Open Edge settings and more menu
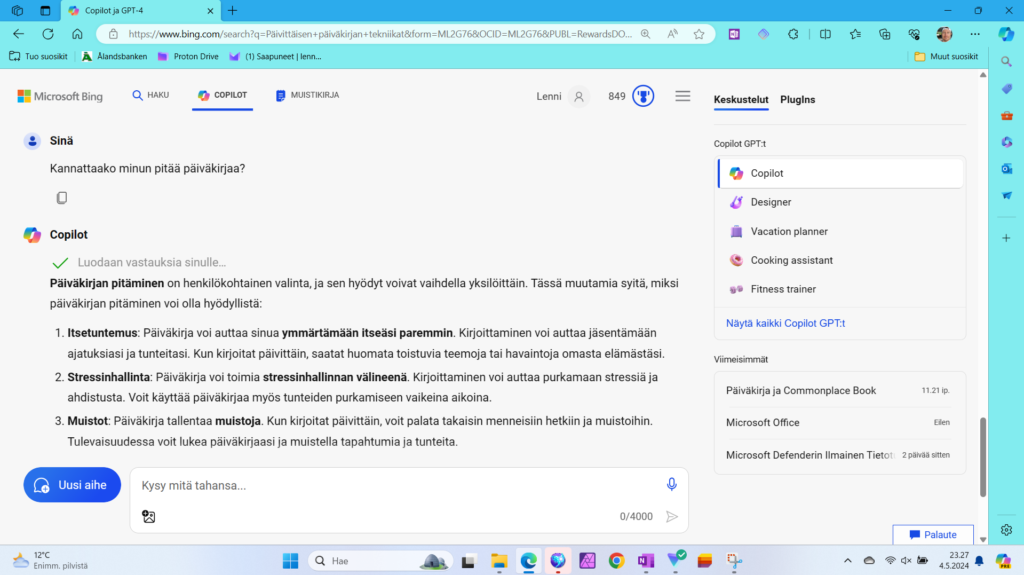 975,34
